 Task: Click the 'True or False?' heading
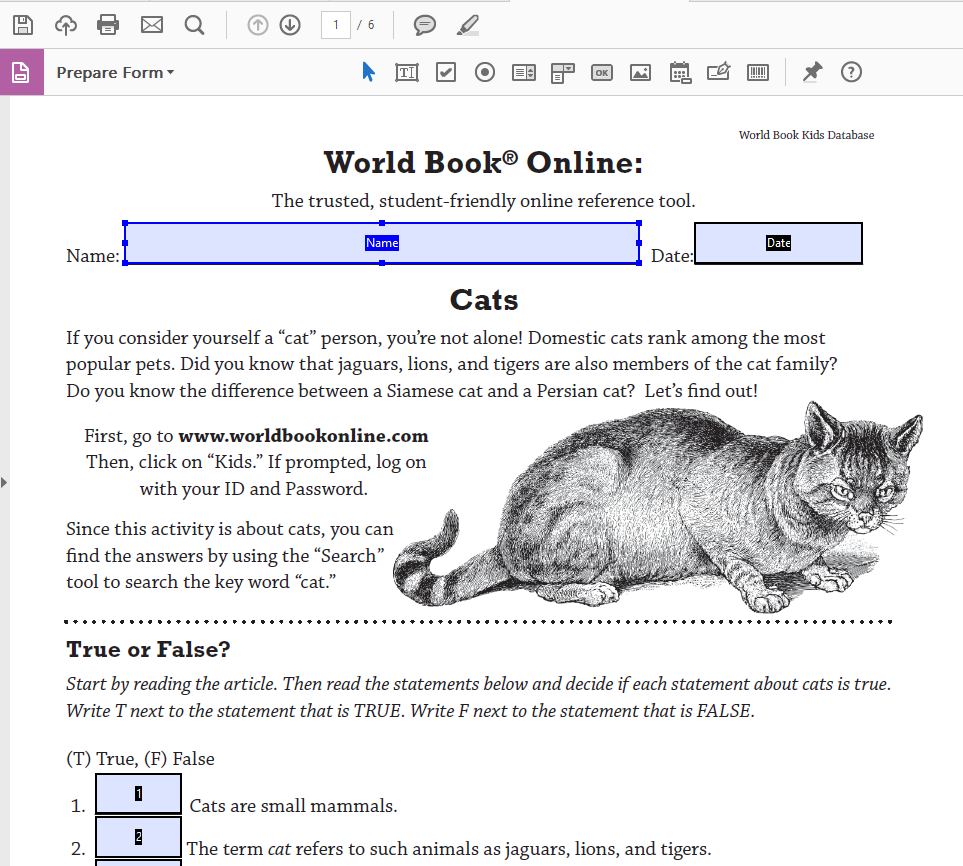coord(148,649)
